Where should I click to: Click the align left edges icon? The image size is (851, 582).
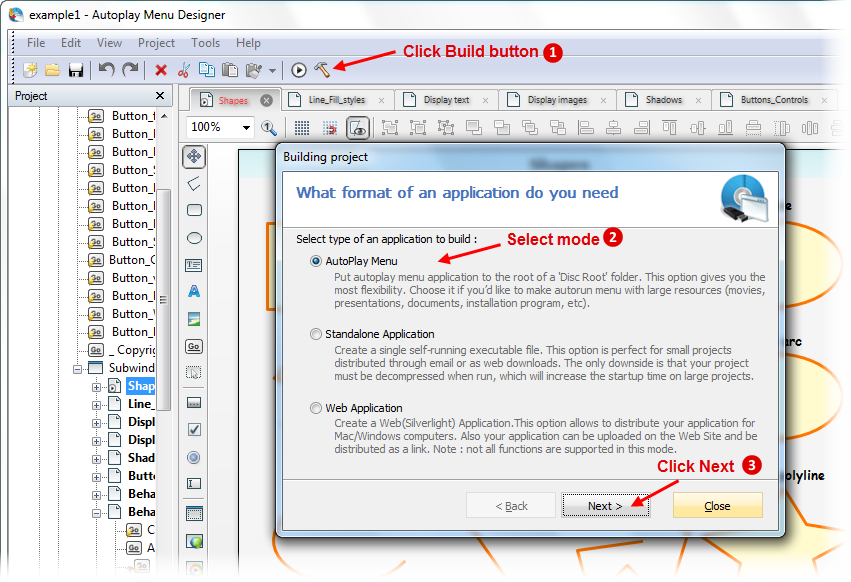tap(586, 128)
